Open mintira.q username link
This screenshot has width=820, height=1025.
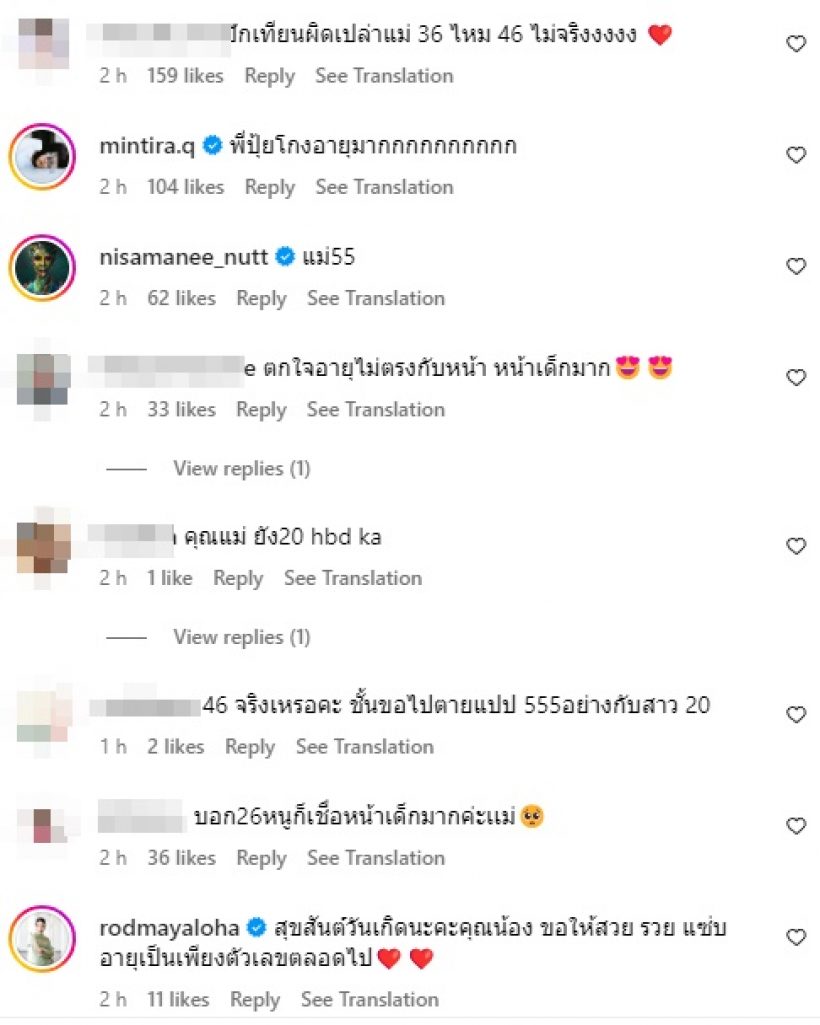coord(147,146)
